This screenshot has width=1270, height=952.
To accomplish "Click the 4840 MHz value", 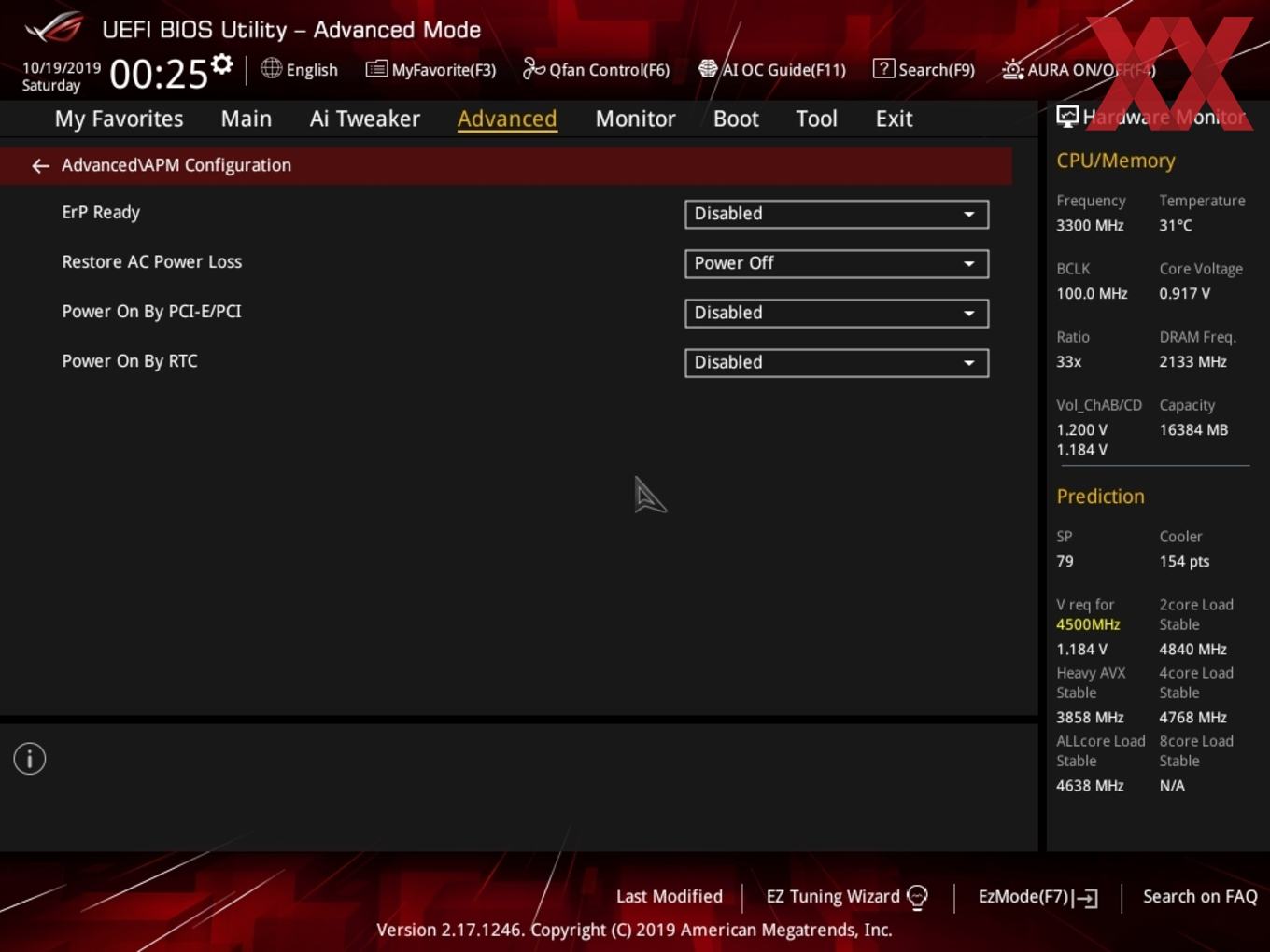I will coord(1192,650).
